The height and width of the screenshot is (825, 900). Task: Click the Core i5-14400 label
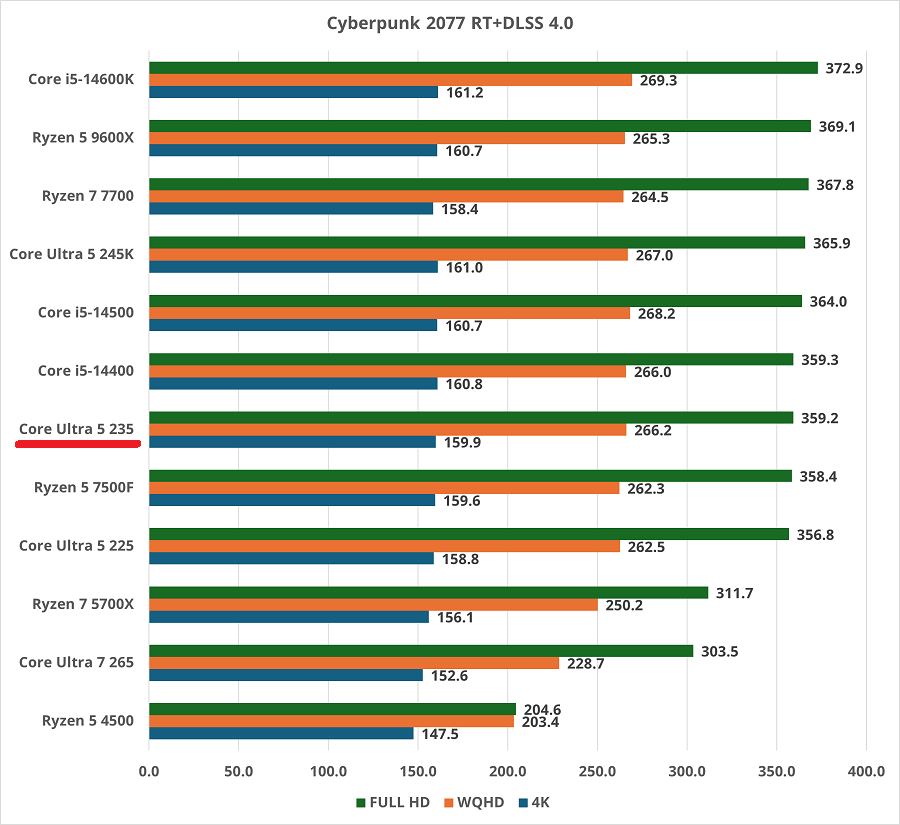pos(86,371)
